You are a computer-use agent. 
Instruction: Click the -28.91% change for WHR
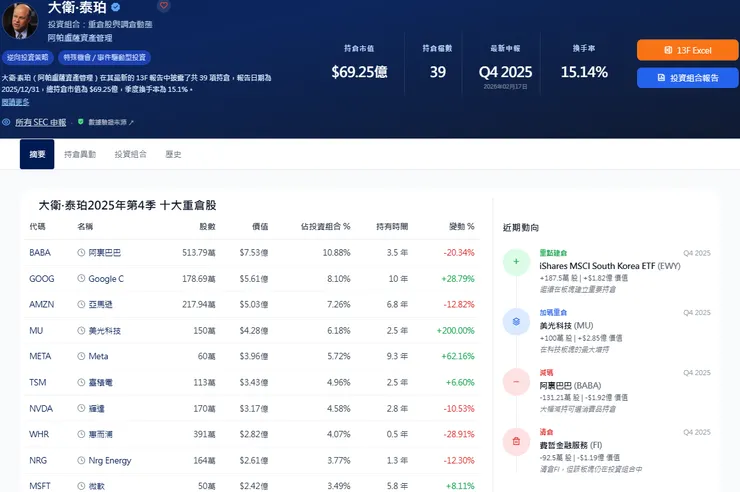click(x=459, y=434)
